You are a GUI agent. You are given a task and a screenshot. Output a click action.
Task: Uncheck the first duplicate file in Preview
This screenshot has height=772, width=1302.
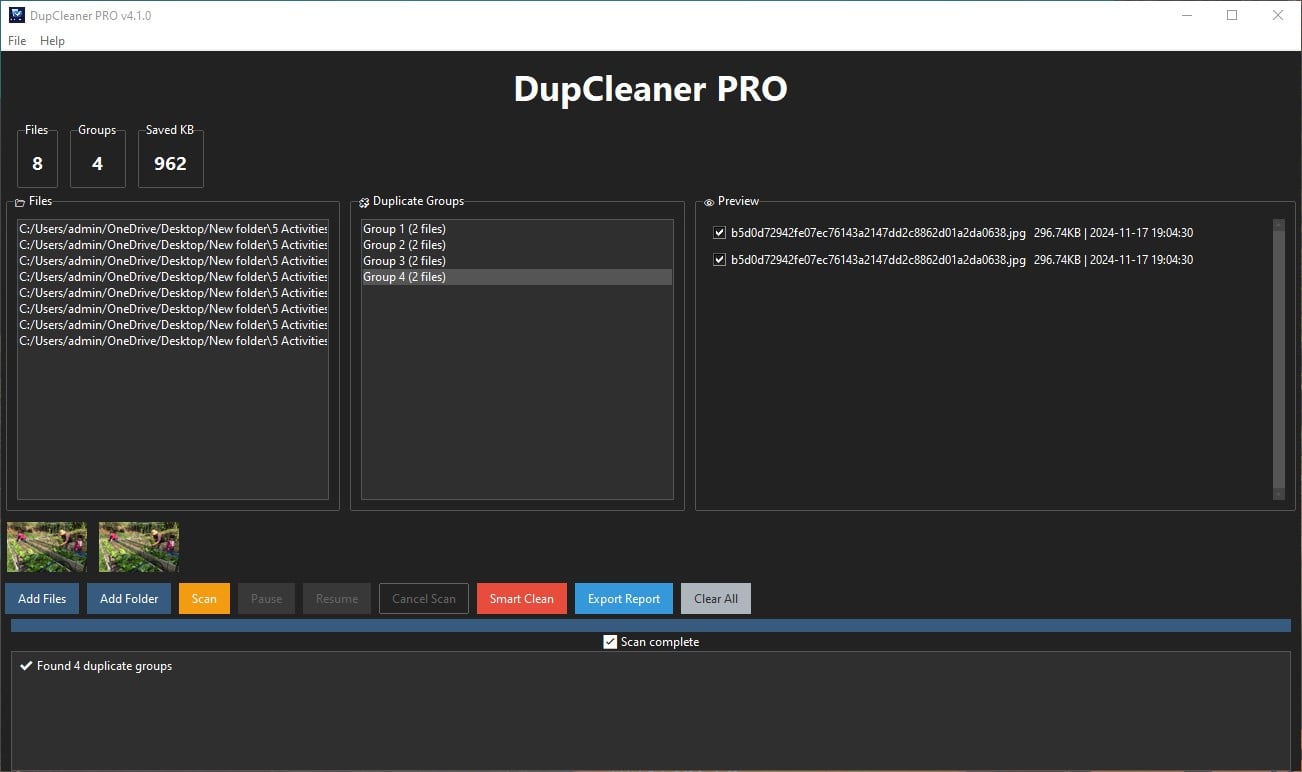(x=717, y=232)
